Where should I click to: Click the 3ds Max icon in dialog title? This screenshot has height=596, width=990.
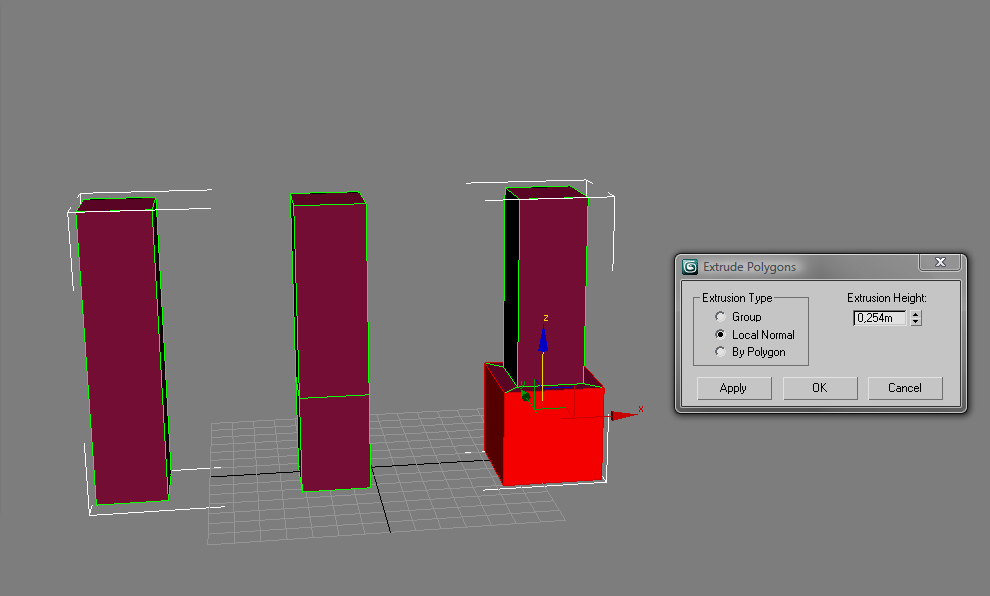point(690,267)
